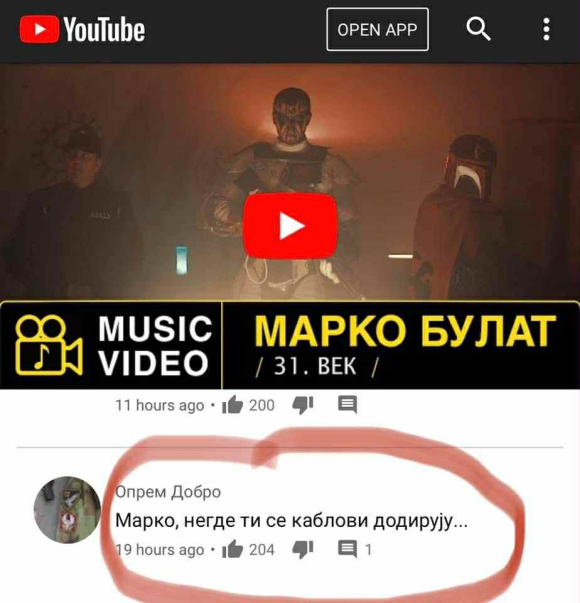
Task: Expand the single reply on Опрем Добро comment
Action: click(x=354, y=549)
